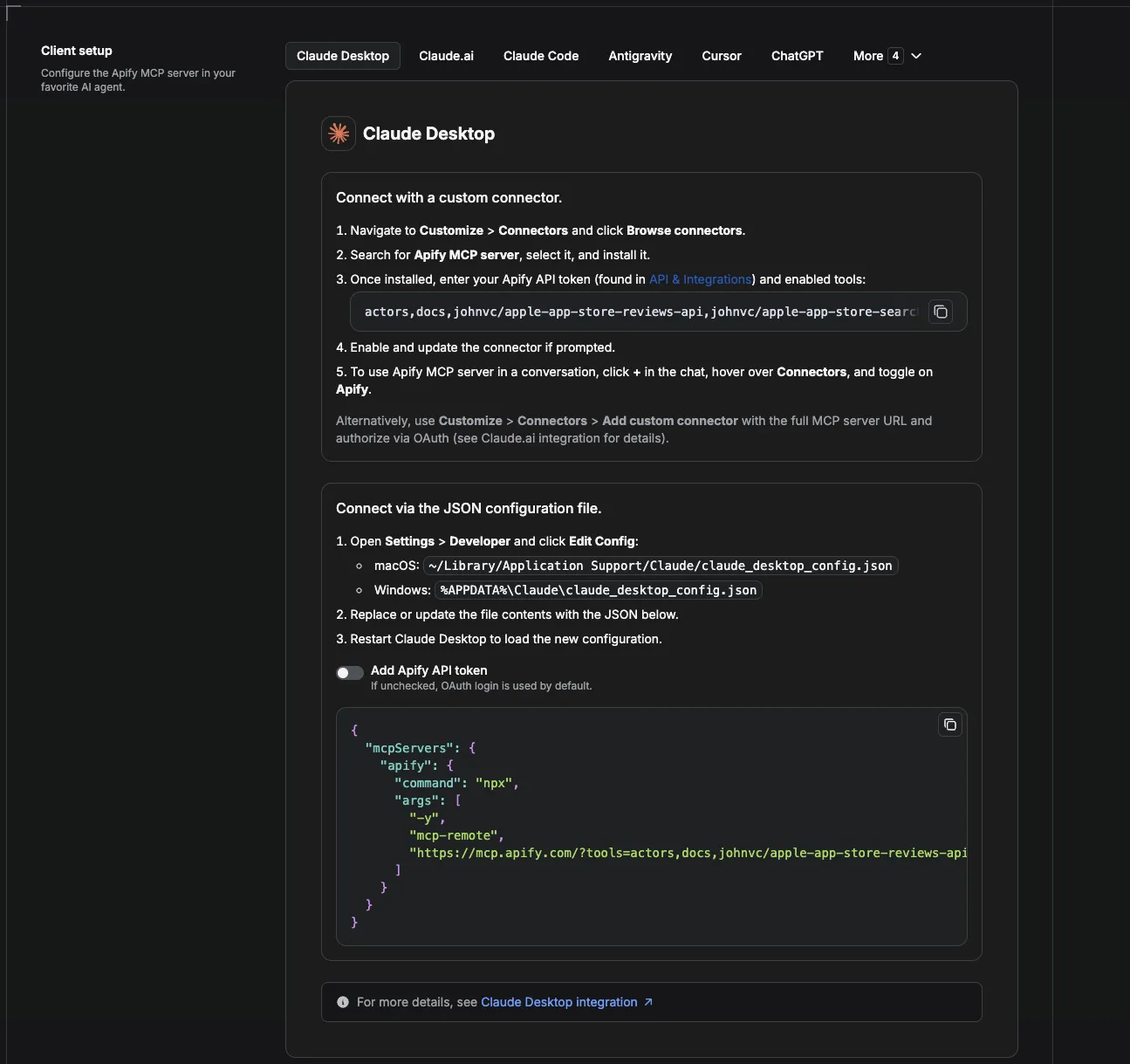Click the mcp.apify.com URL line in JSON
Screen dimensions: 1130x1064
coord(688,853)
